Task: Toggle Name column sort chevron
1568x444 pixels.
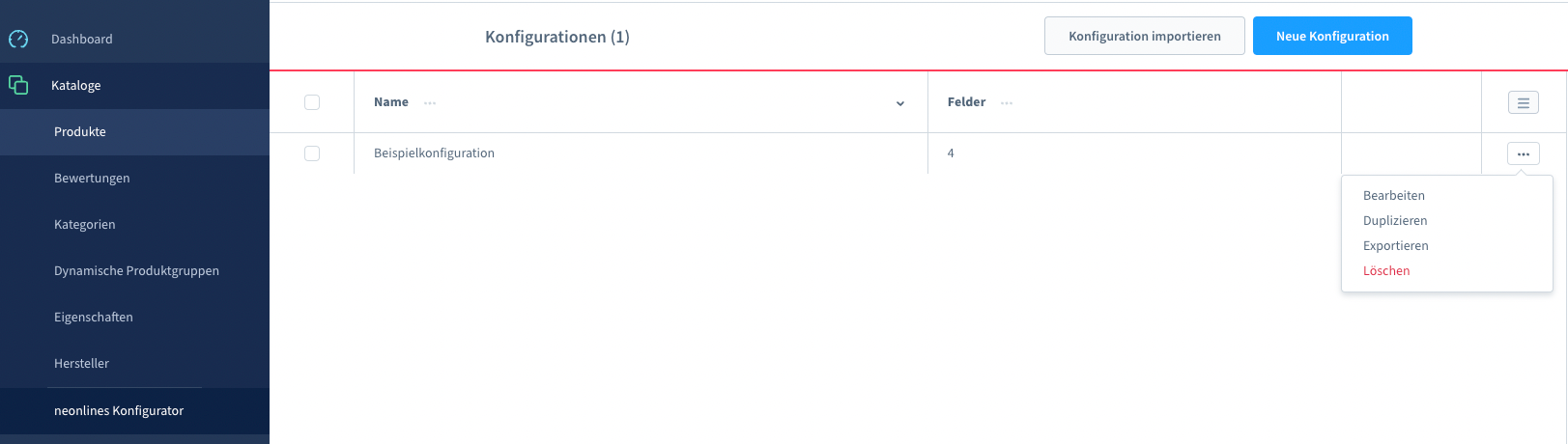Action: point(900,103)
